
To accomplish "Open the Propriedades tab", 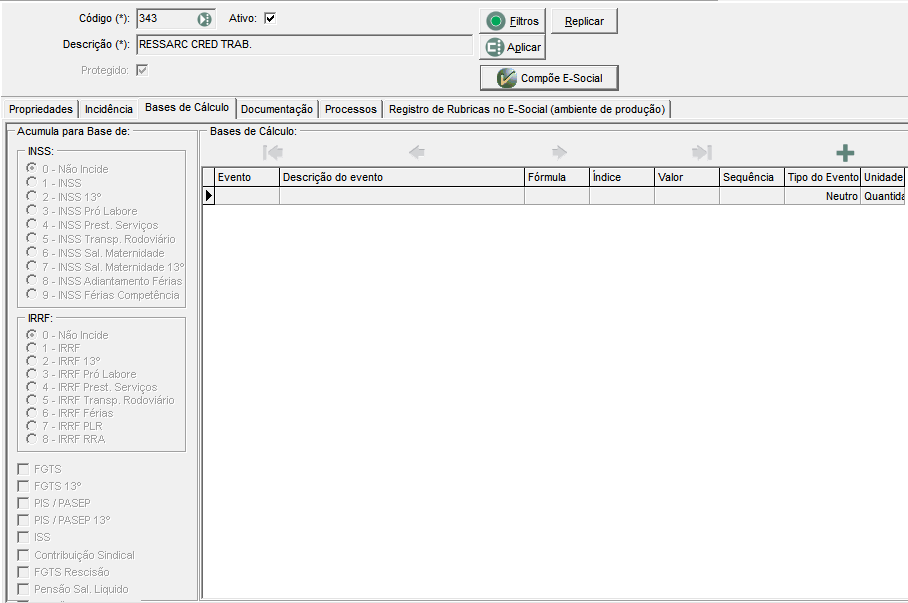I will tap(41, 109).
